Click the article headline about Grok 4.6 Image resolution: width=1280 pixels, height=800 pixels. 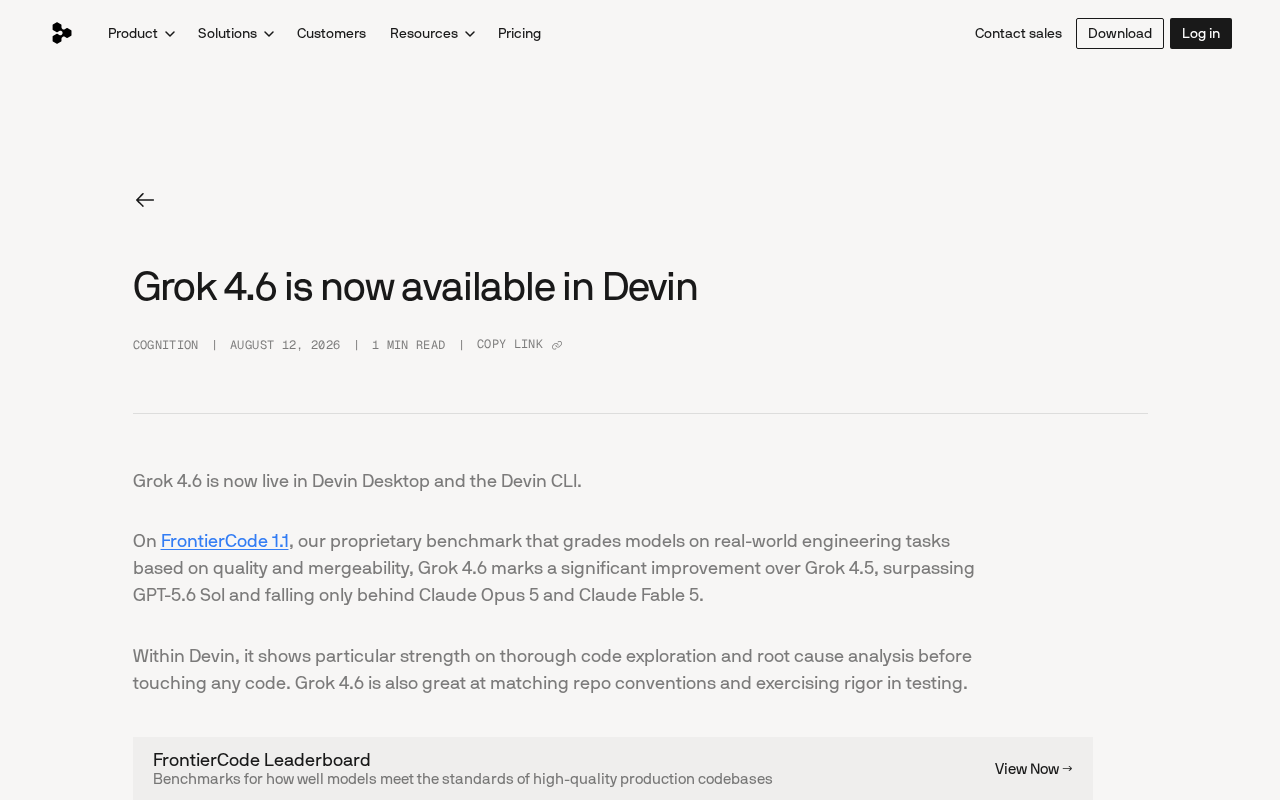pyautogui.click(x=415, y=287)
